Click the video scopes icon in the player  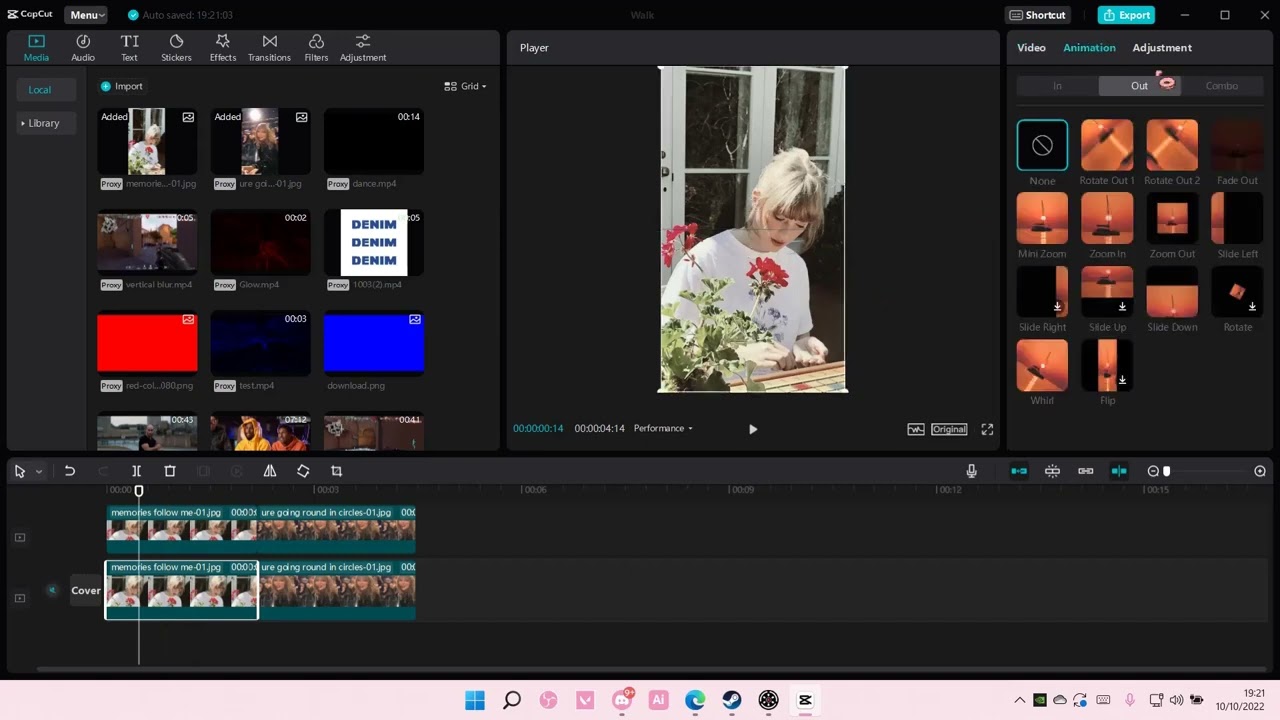pyautogui.click(x=915, y=429)
